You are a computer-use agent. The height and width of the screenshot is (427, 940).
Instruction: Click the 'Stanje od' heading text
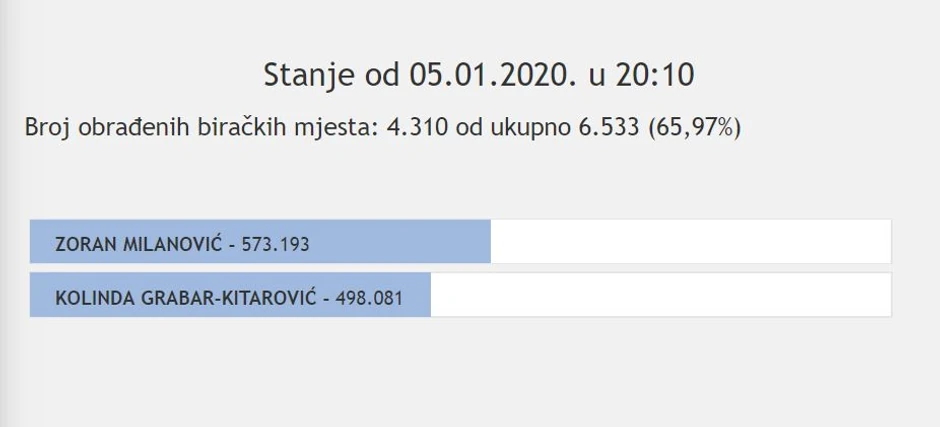332,75
